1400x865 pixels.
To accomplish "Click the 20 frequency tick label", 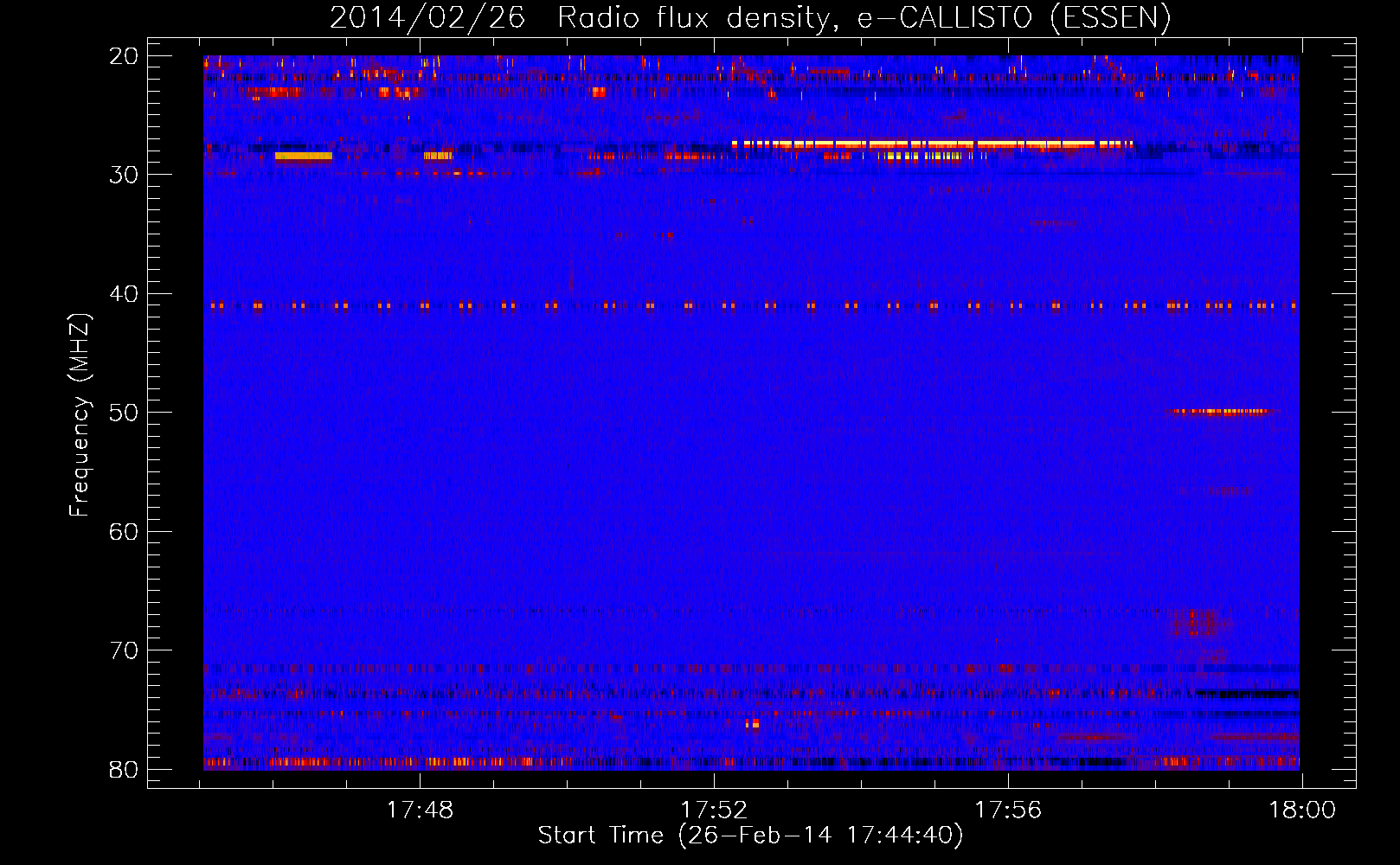I will coord(124,56).
